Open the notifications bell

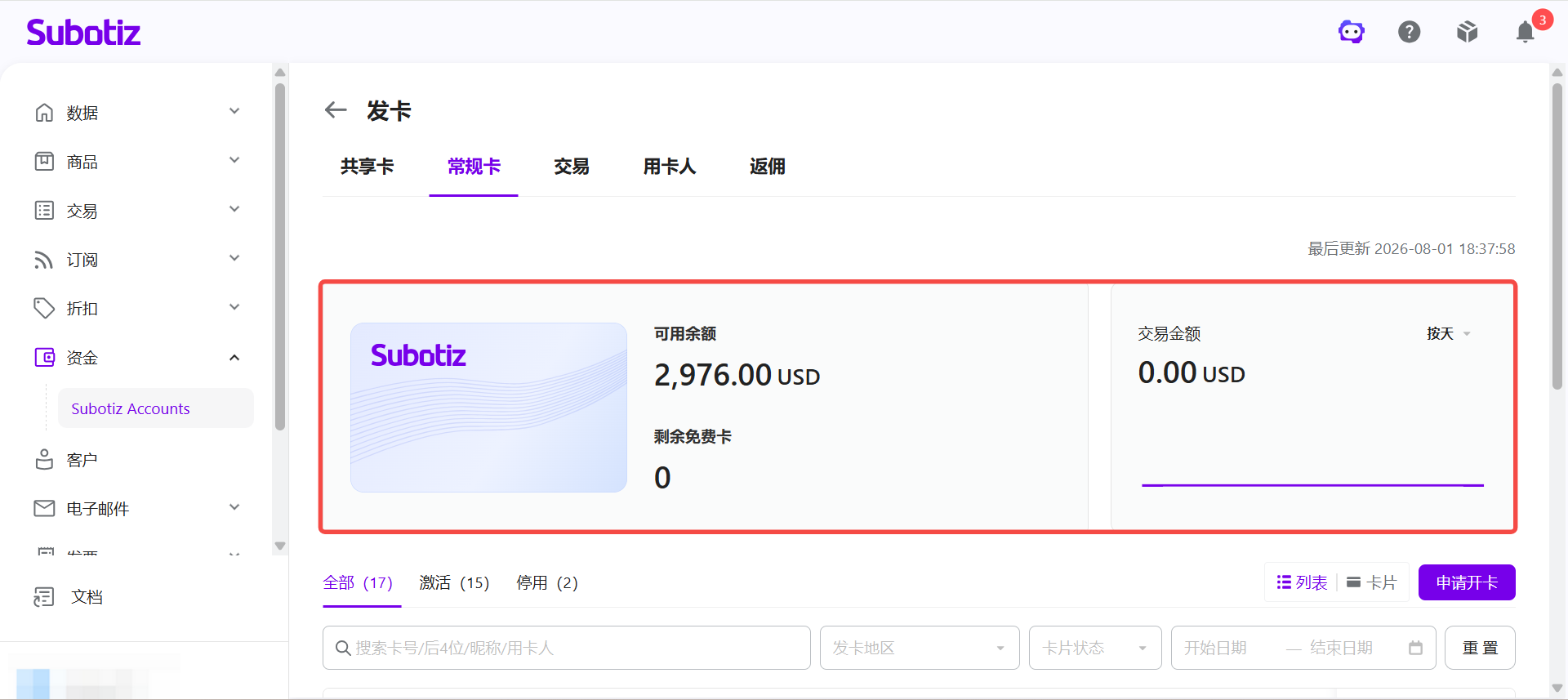point(1526,32)
